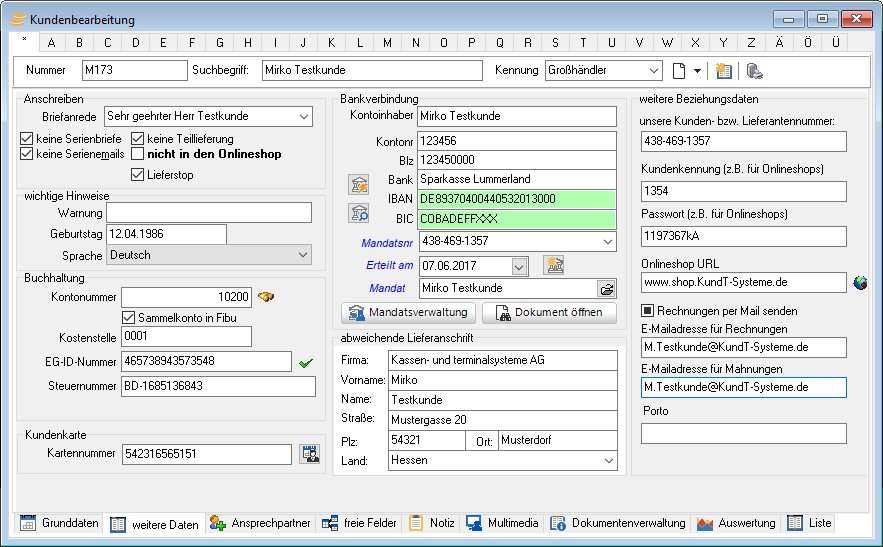Click the Kostenstelle field showing 0001

[186, 336]
